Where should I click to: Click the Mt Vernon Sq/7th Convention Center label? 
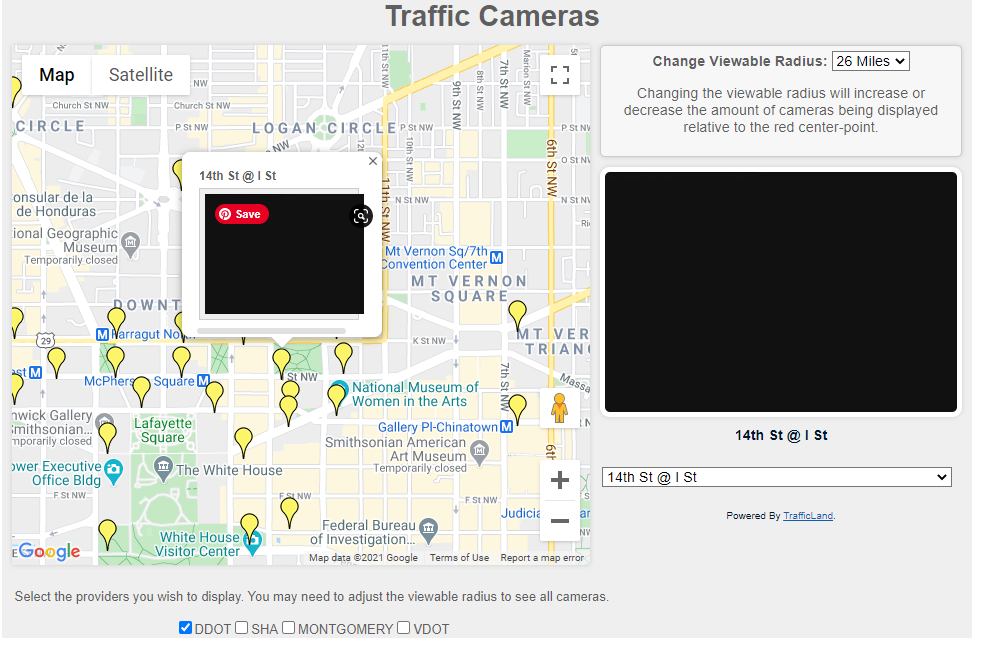[x=436, y=258]
